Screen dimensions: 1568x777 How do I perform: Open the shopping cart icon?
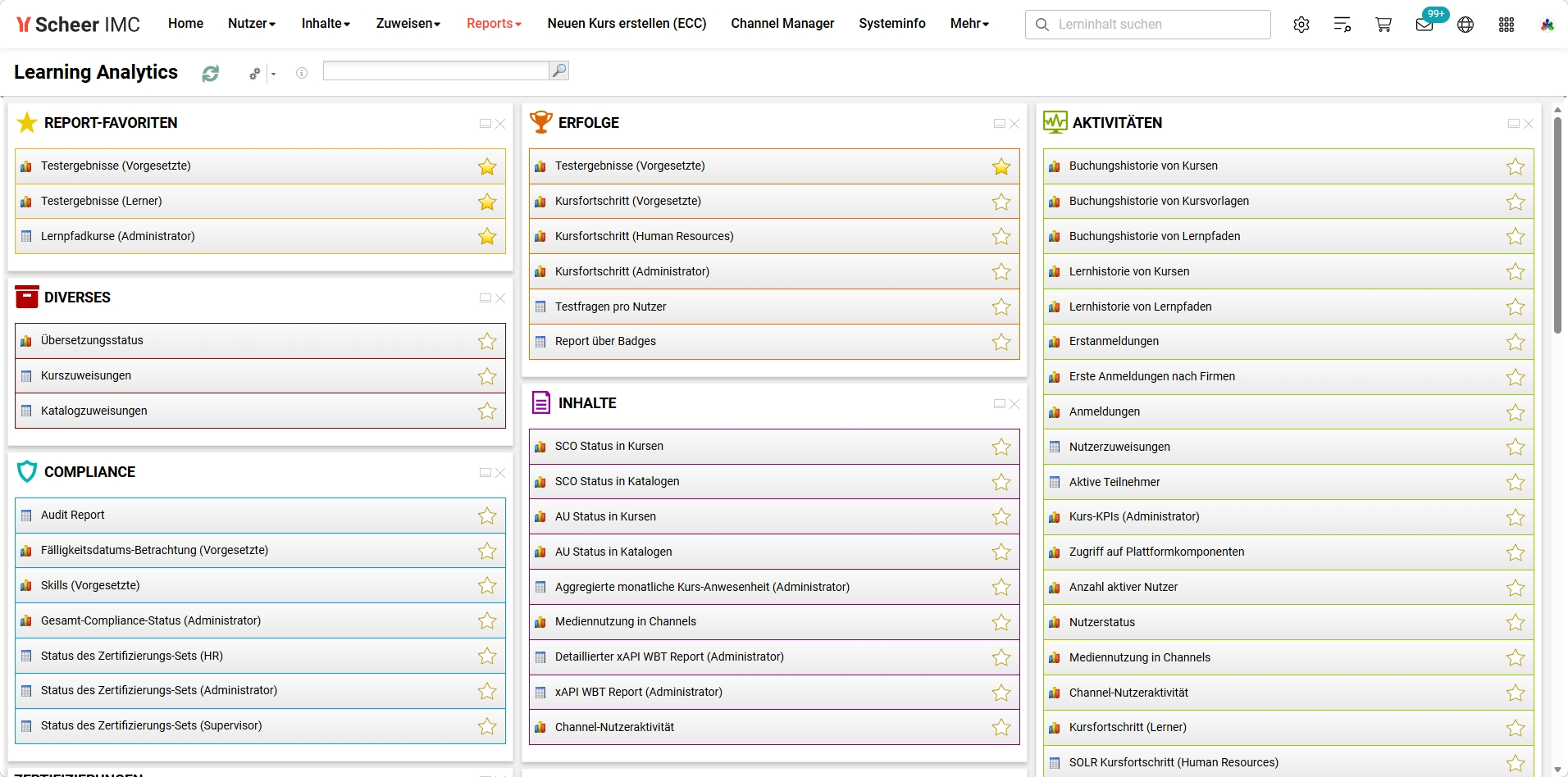[1383, 25]
